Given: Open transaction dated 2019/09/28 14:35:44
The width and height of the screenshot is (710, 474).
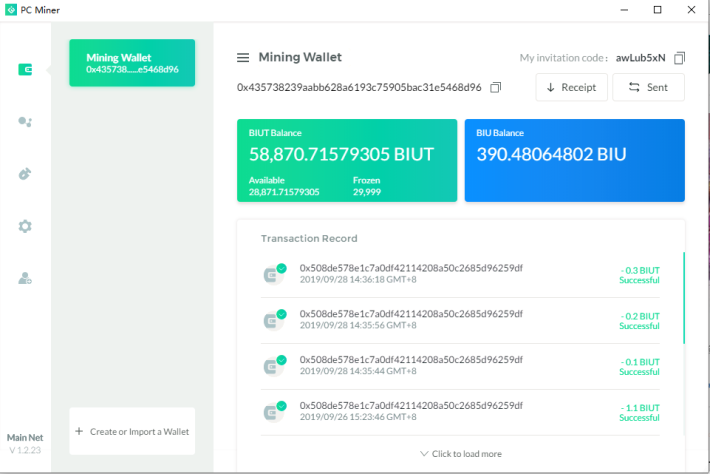Looking at the screenshot, I should tap(460, 366).
